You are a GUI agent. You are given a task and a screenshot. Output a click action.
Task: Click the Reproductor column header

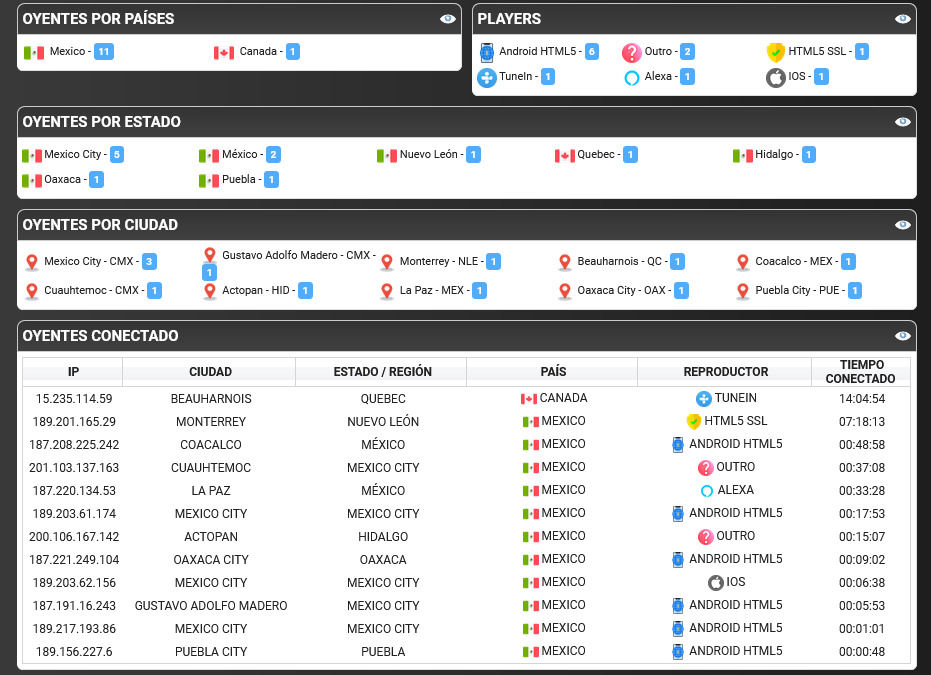[x=725, y=372]
